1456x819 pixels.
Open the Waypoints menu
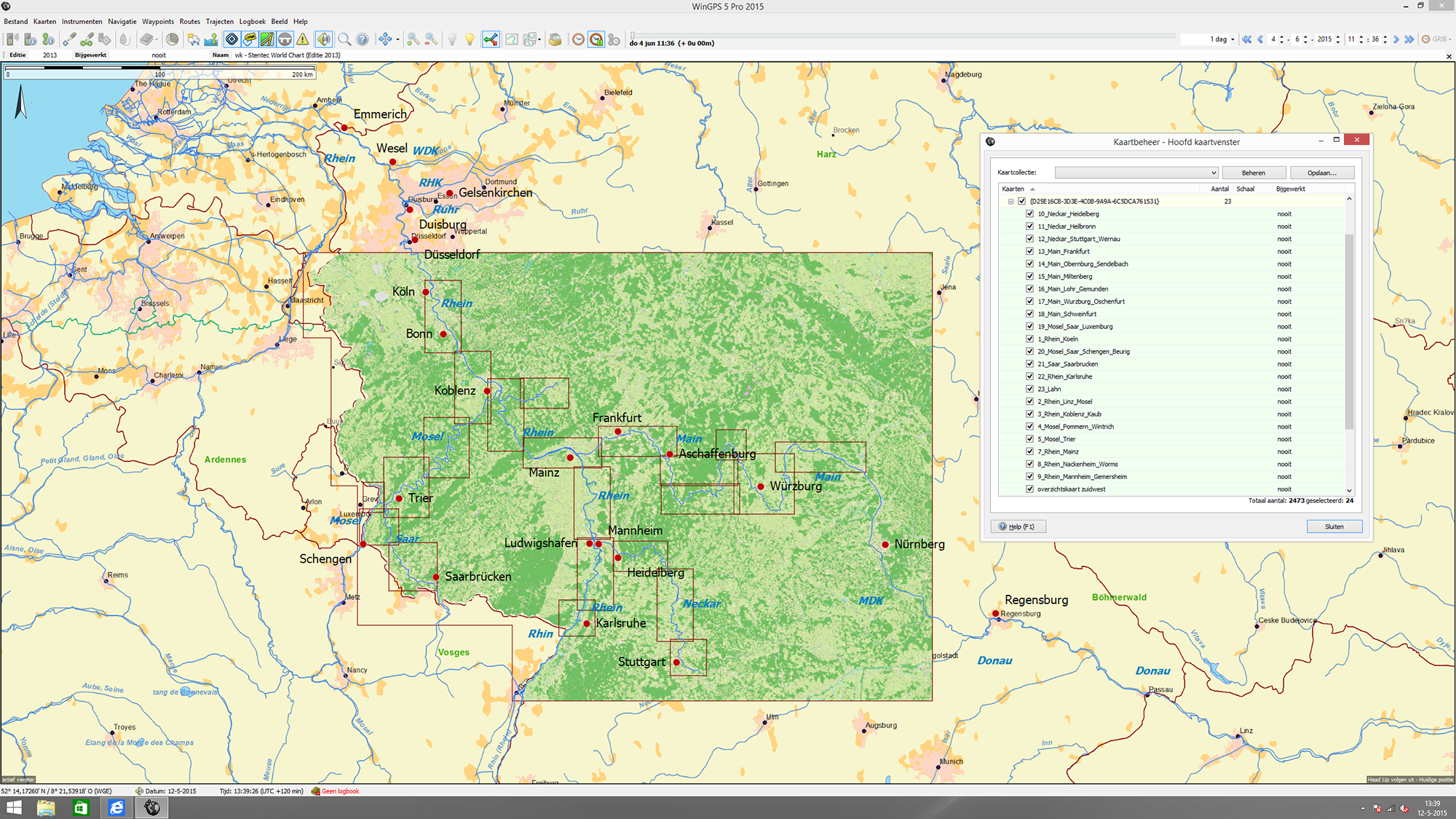pos(158,22)
